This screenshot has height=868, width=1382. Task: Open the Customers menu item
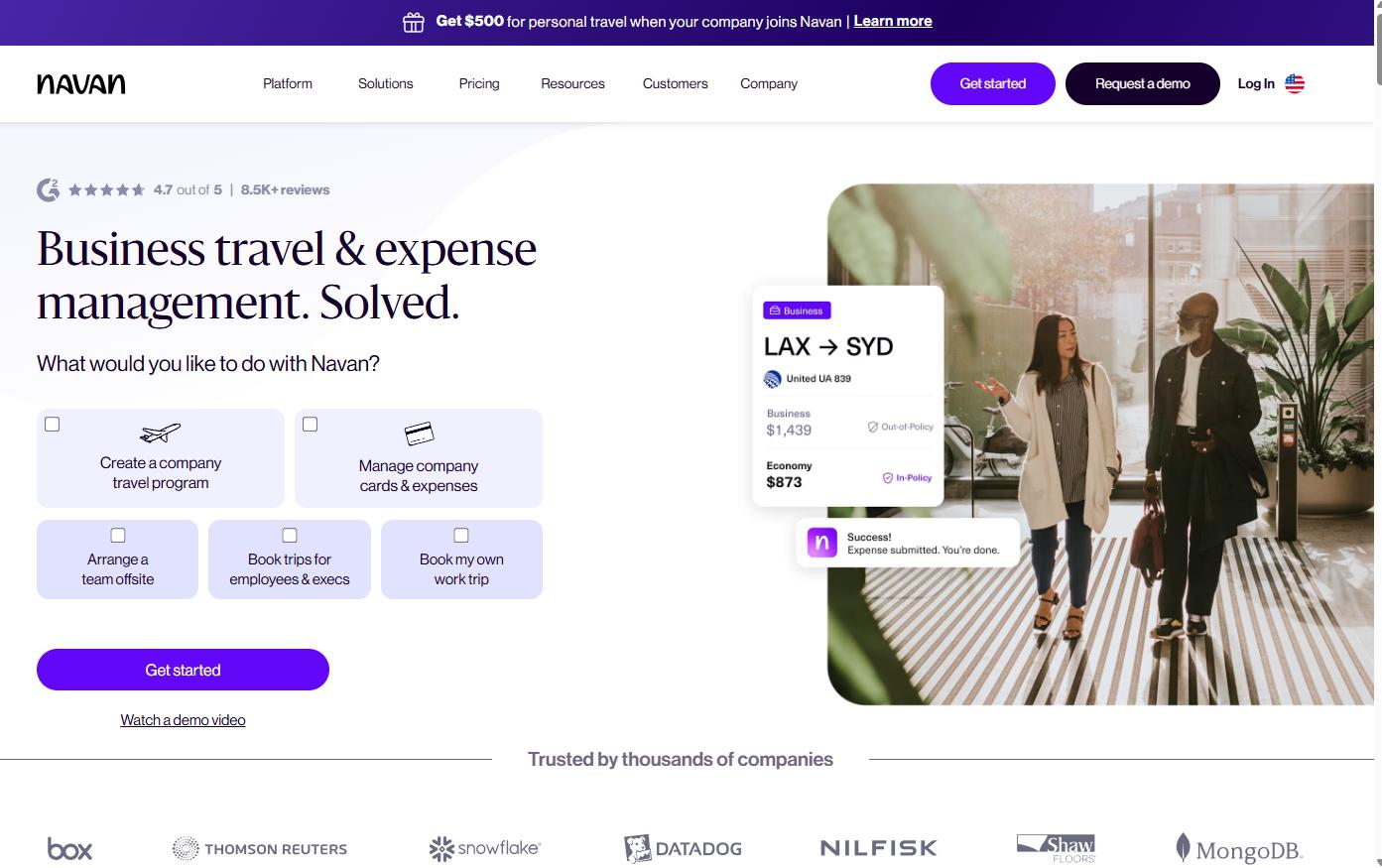tap(676, 83)
